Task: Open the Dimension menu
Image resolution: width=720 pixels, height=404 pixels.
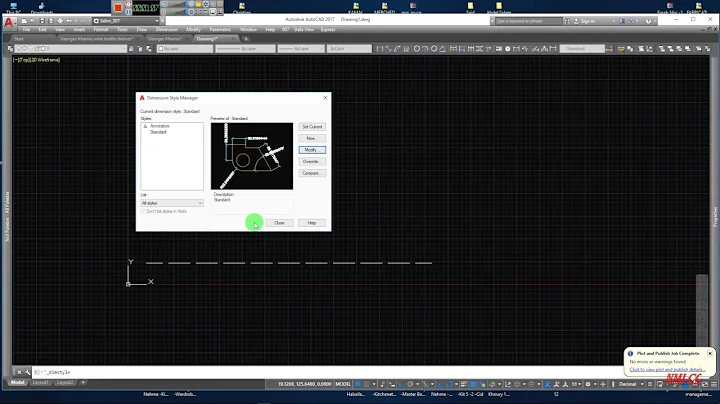Action: coord(166,29)
